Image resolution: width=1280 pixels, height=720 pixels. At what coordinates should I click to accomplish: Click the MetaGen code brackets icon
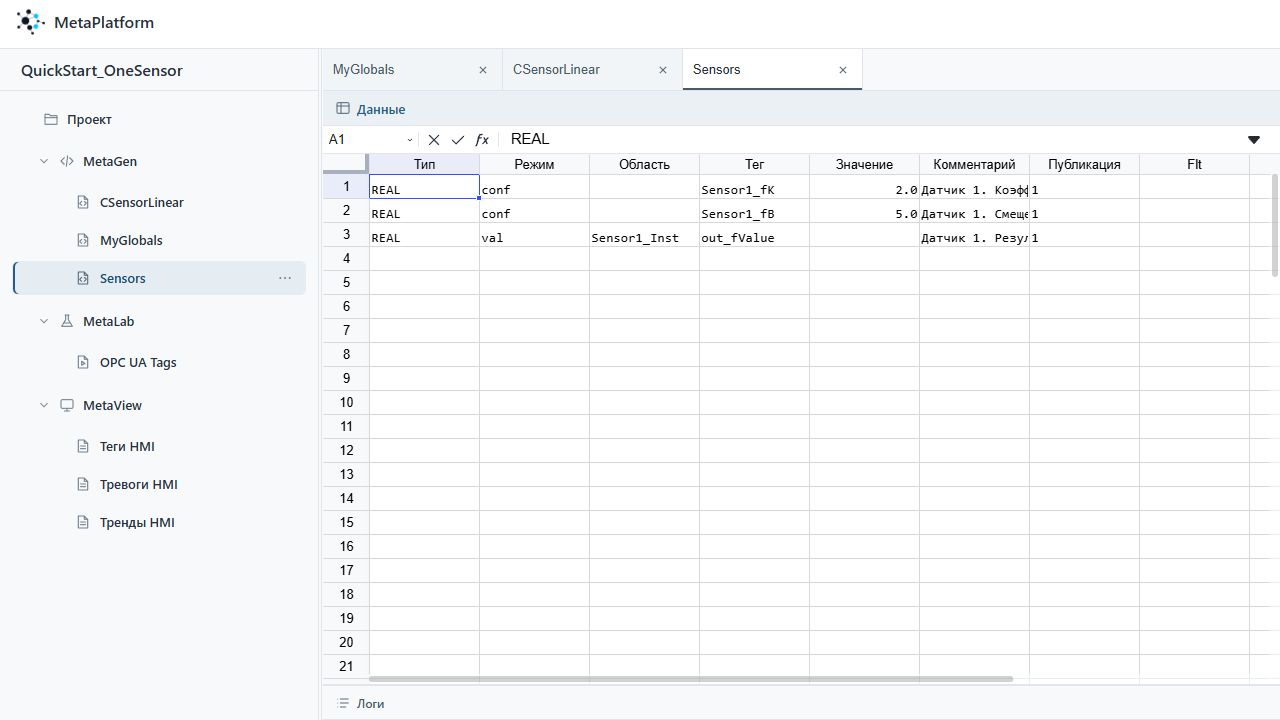(67, 161)
